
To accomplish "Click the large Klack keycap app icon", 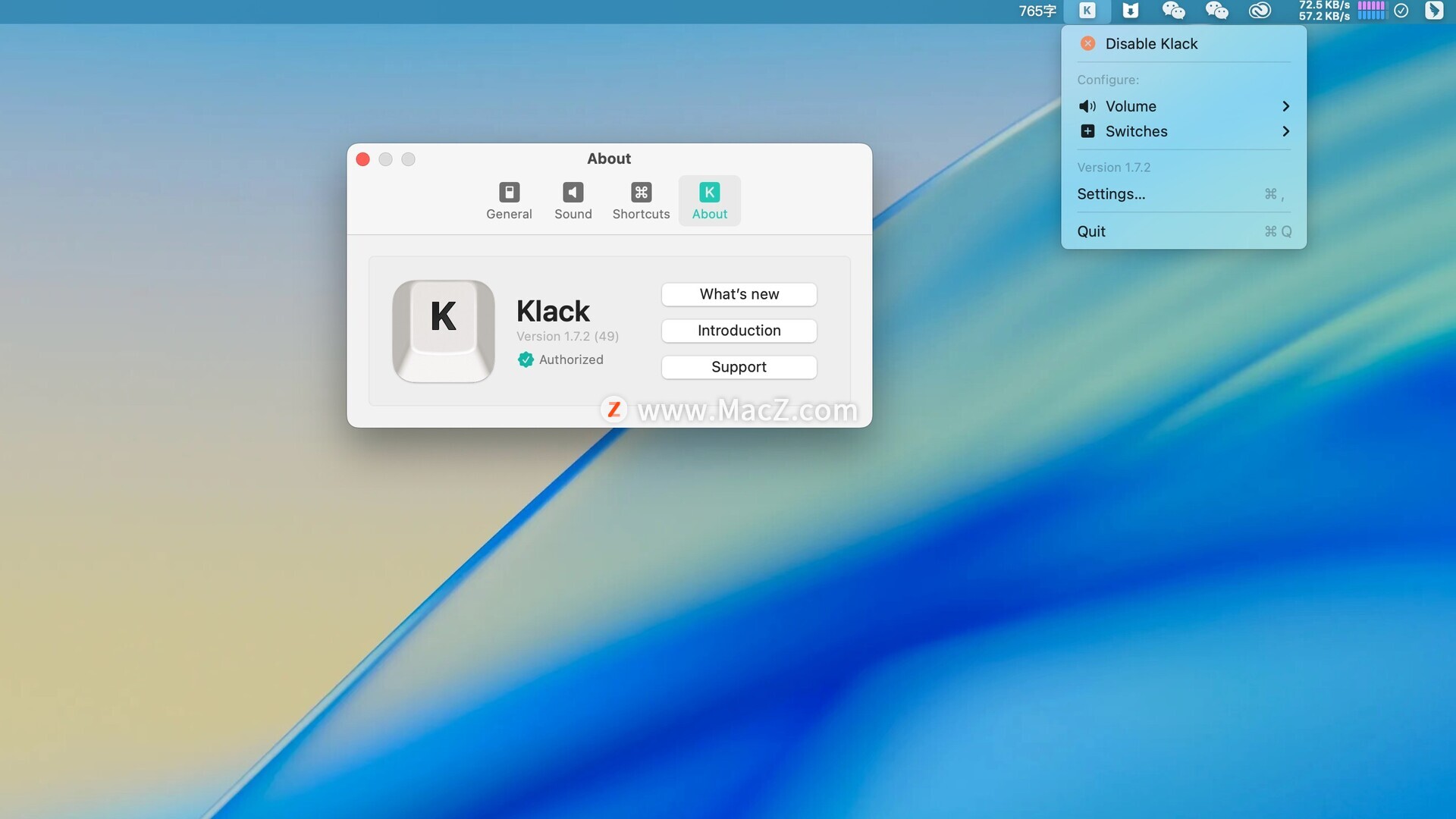I will pyautogui.click(x=444, y=331).
